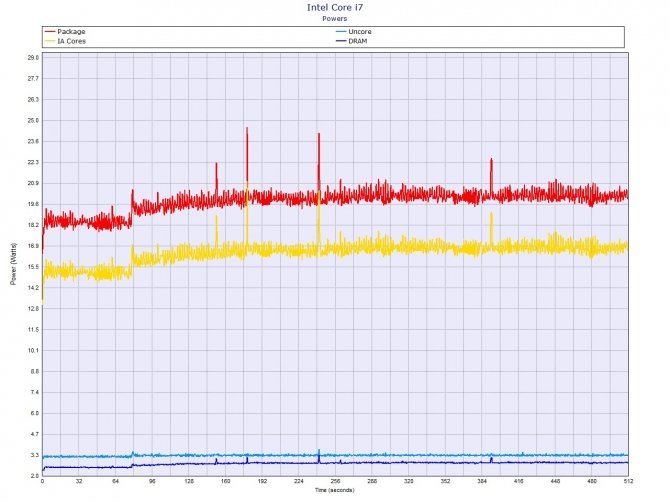Click the 14.2 value on the power axis
This screenshot has width=670, height=502.
pos(33,288)
